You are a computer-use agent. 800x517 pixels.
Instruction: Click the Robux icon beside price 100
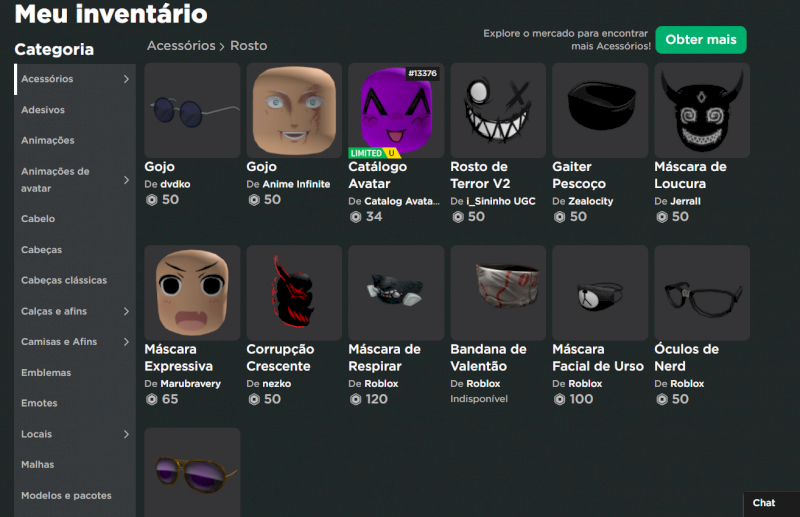click(x=560, y=399)
